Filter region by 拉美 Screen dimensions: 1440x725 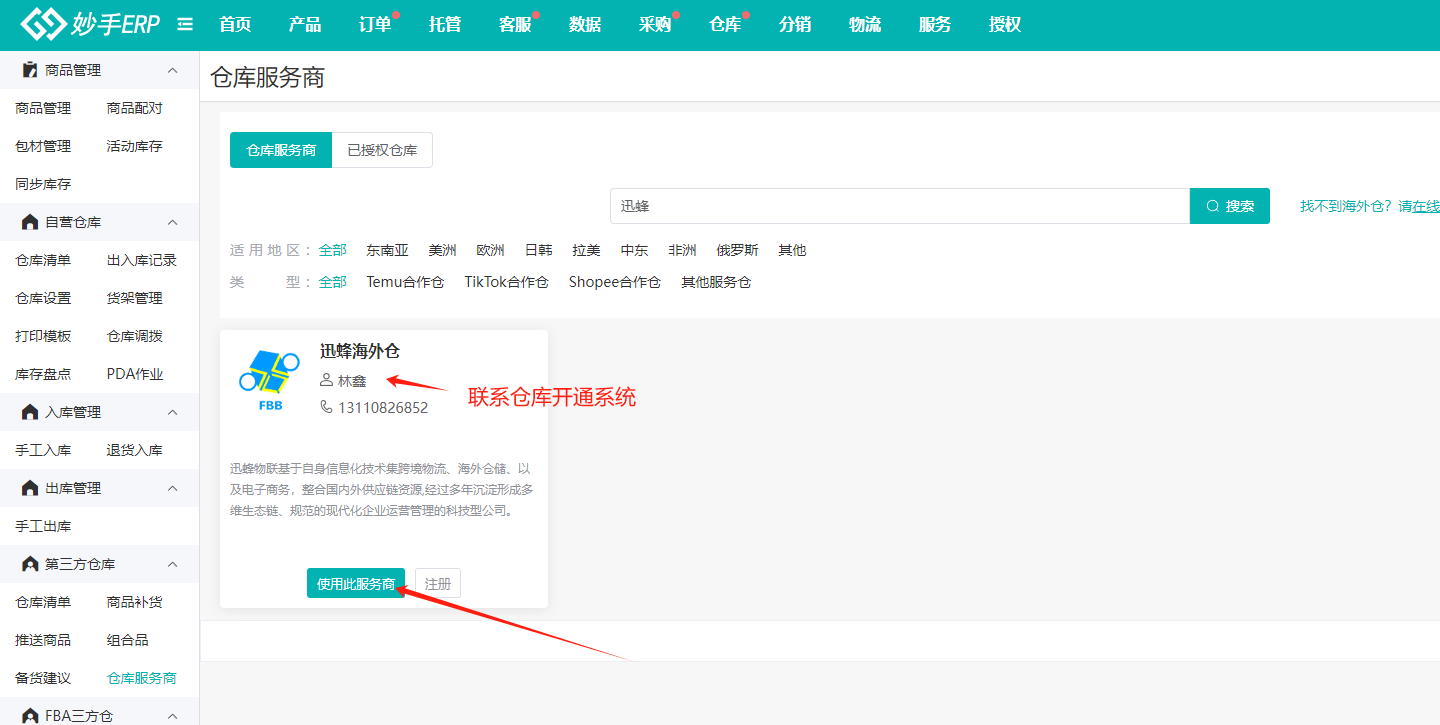click(586, 250)
